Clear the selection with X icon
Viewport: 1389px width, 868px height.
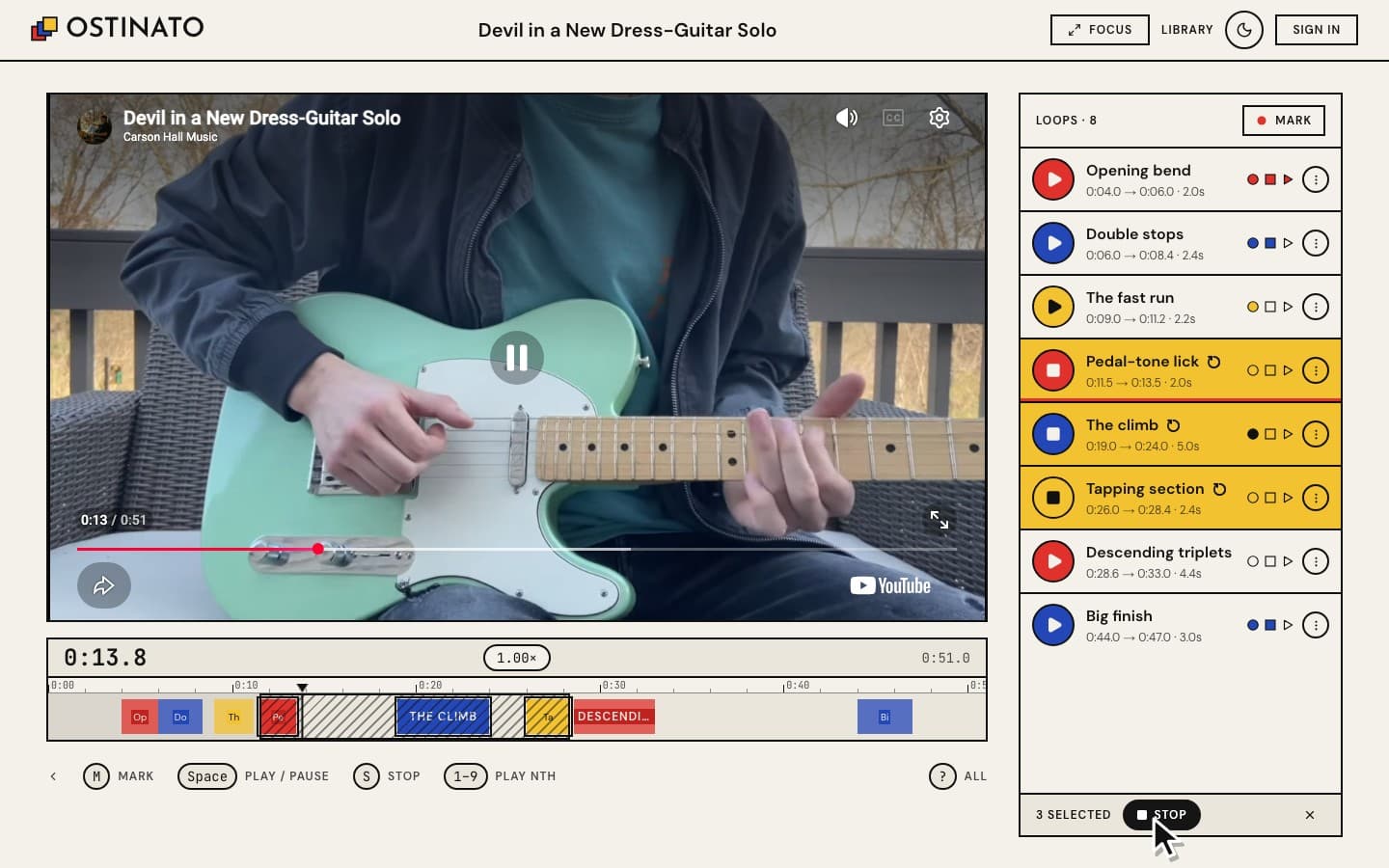[x=1310, y=815]
